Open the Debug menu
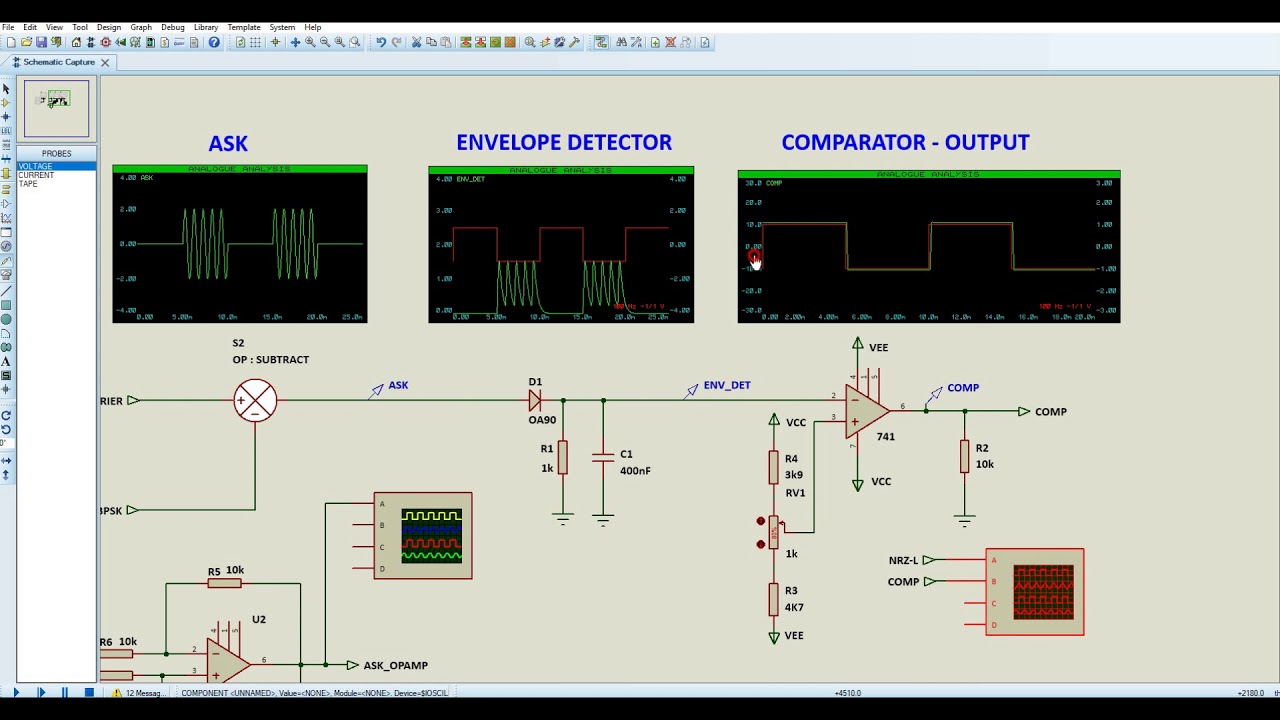 pyautogui.click(x=173, y=27)
